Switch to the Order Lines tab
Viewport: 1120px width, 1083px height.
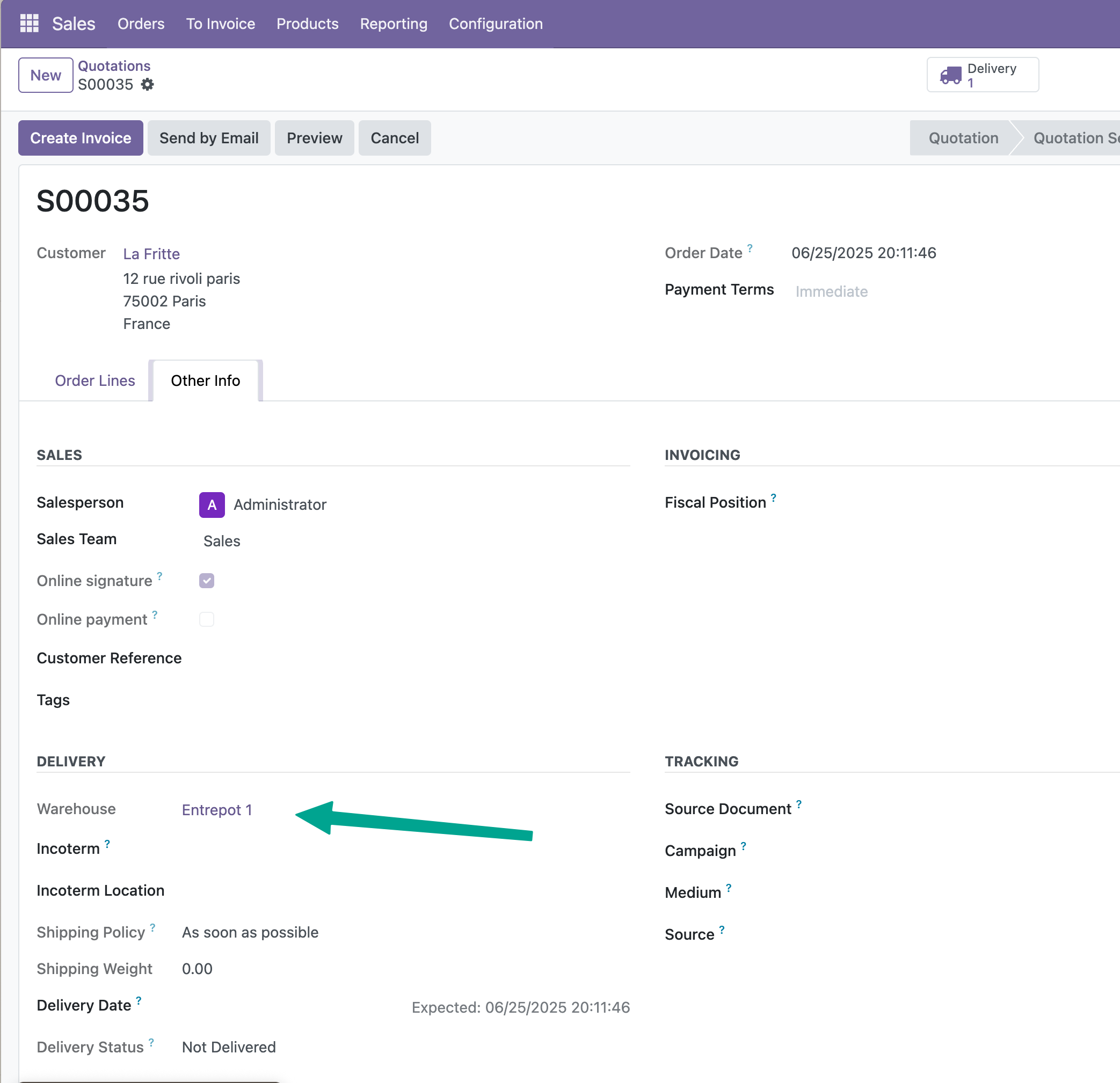click(x=95, y=380)
